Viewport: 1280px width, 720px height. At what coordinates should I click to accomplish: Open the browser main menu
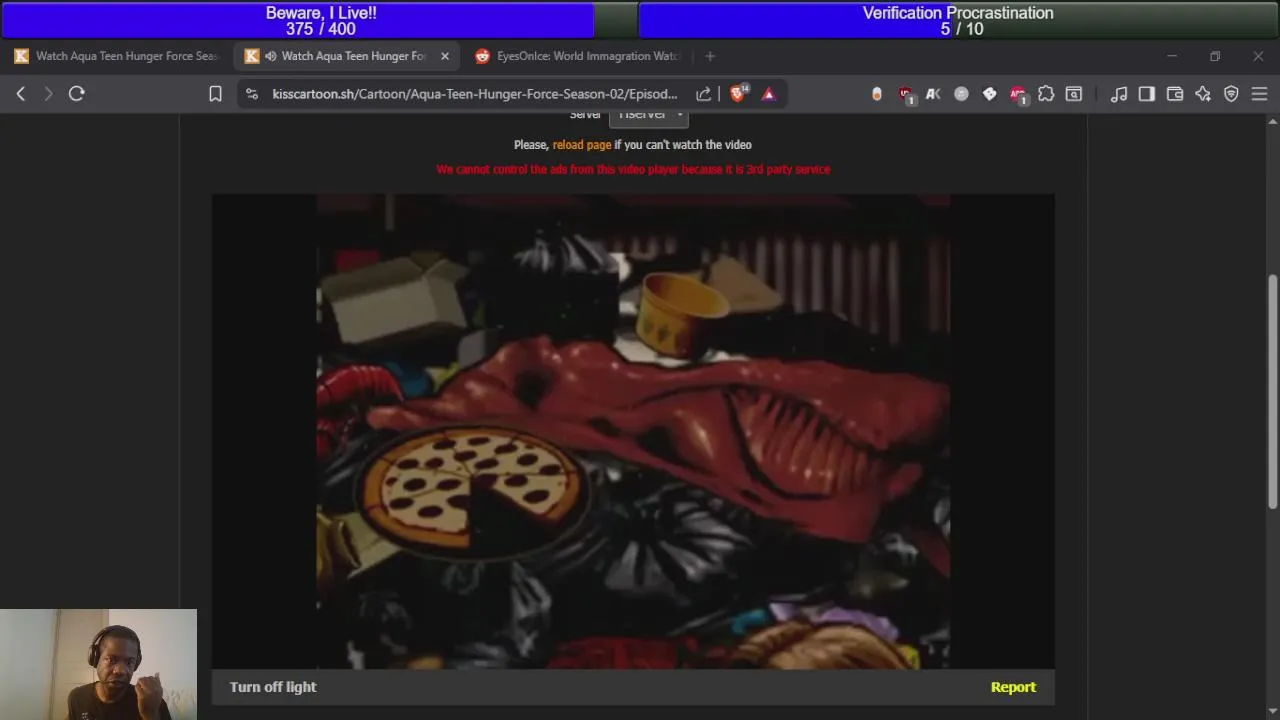click(x=1259, y=94)
